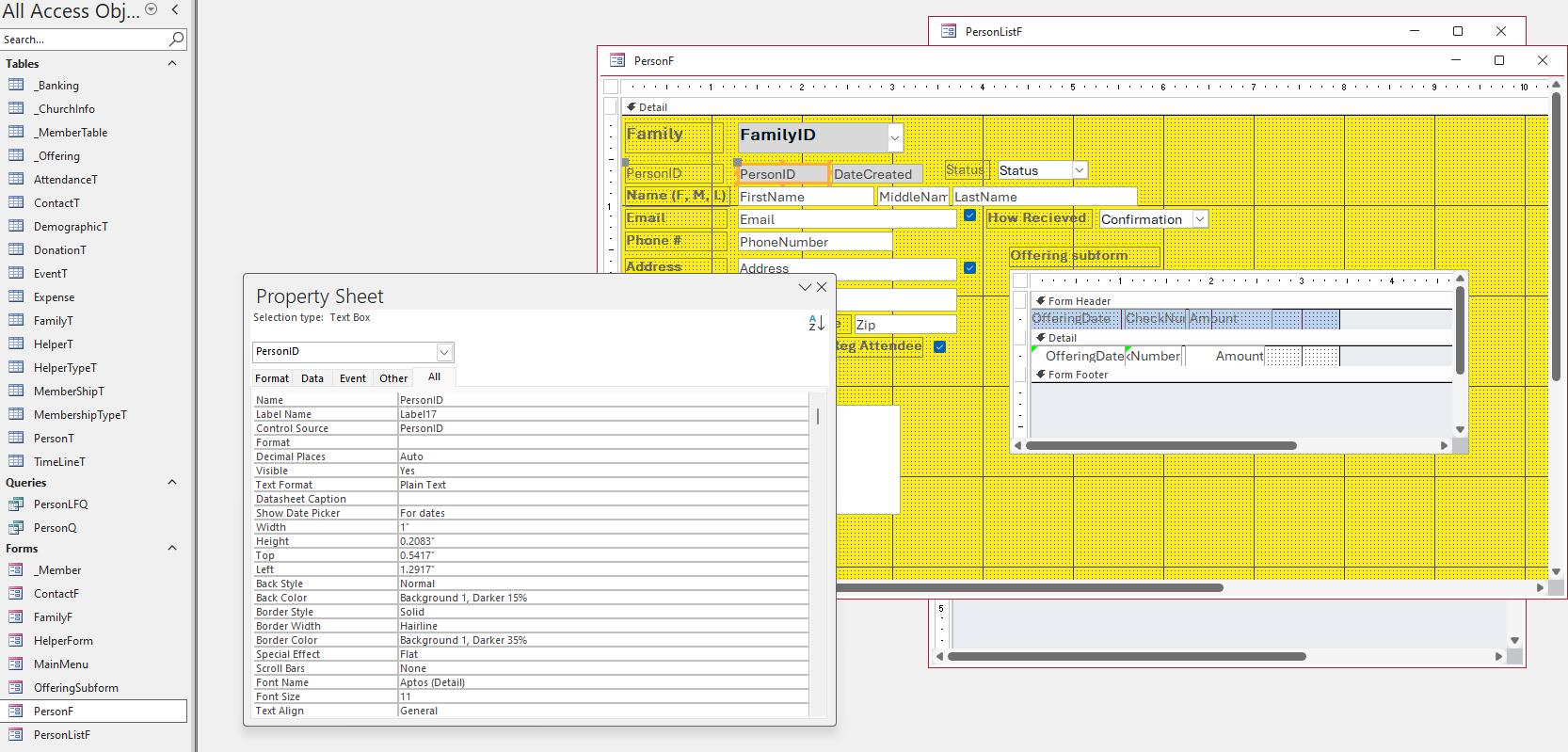Collapse navigation pane with shutter bar arrow
The height and width of the screenshot is (752, 1568).
175,9
